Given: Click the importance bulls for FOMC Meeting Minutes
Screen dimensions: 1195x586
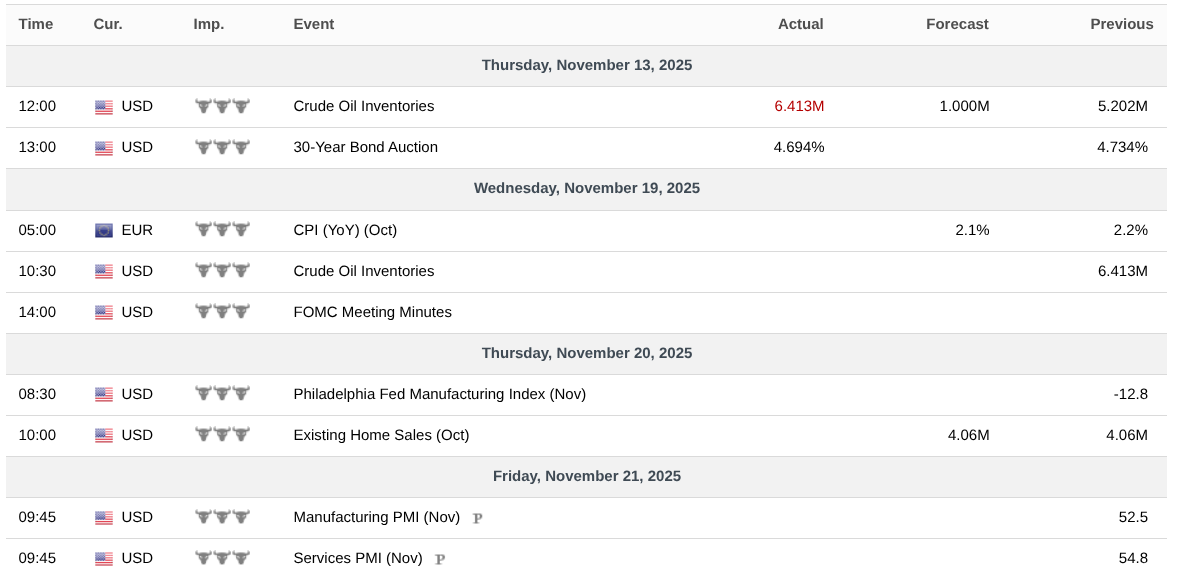Looking at the screenshot, I should pos(221,312).
